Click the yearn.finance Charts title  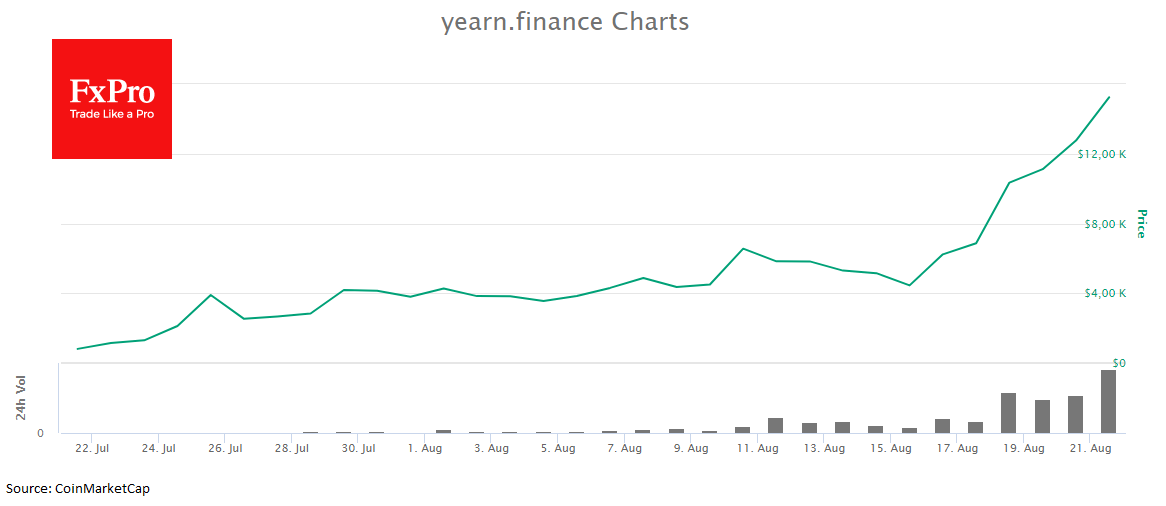click(x=565, y=22)
